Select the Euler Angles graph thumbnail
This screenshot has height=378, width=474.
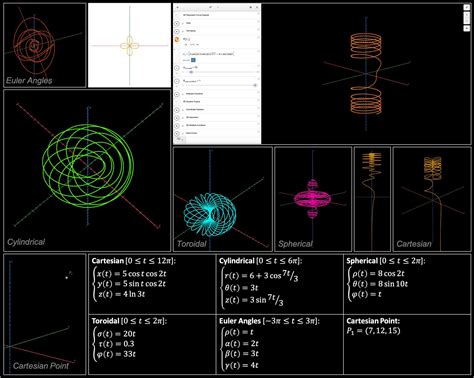pos(45,45)
